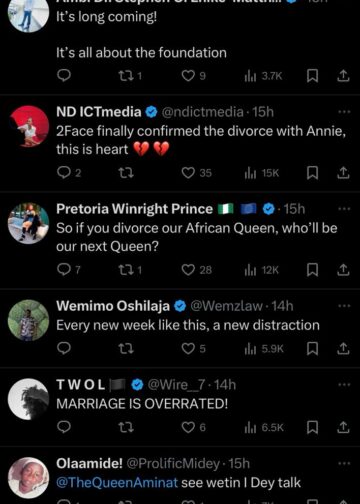The height and width of the screenshot is (504, 360).
Task: Bookmark Wemimo Oshilaja's tweet
Action: click(x=312, y=349)
